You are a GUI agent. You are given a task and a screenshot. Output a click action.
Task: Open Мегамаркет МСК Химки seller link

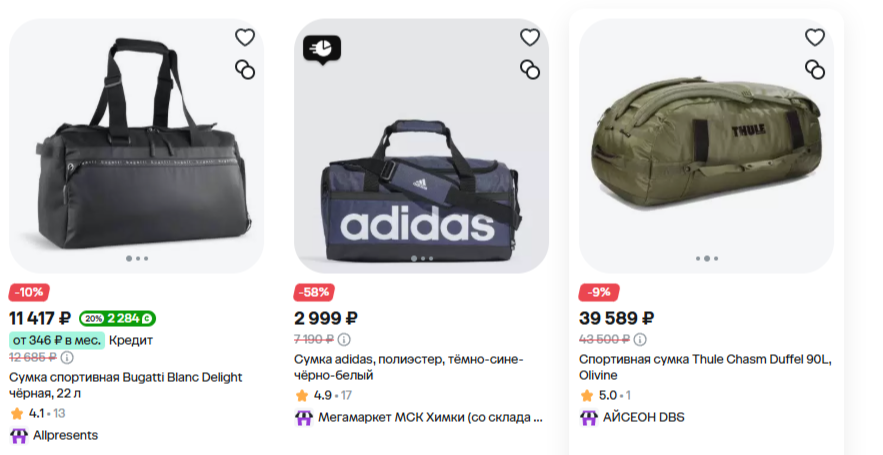pyautogui.click(x=430, y=417)
